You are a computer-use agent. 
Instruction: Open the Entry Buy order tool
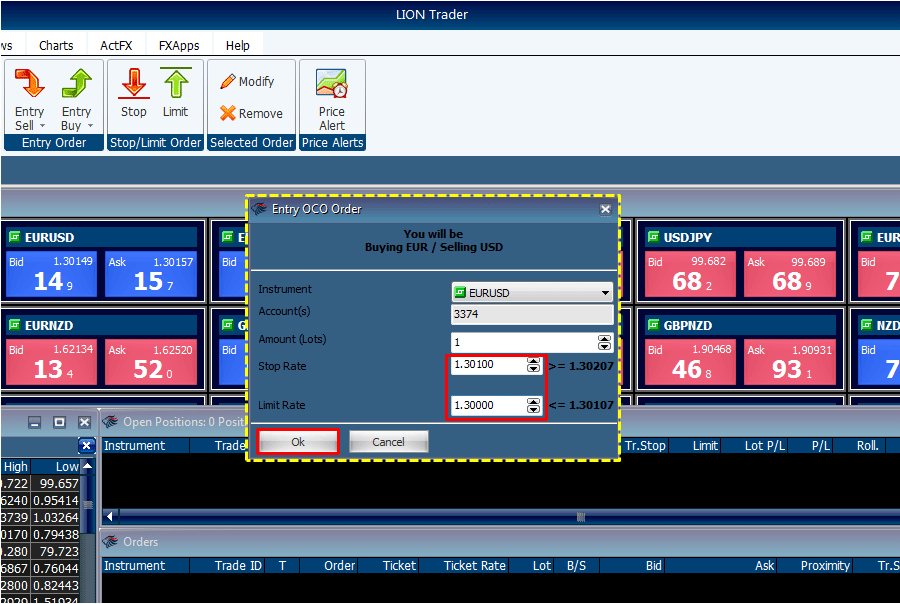click(76, 99)
